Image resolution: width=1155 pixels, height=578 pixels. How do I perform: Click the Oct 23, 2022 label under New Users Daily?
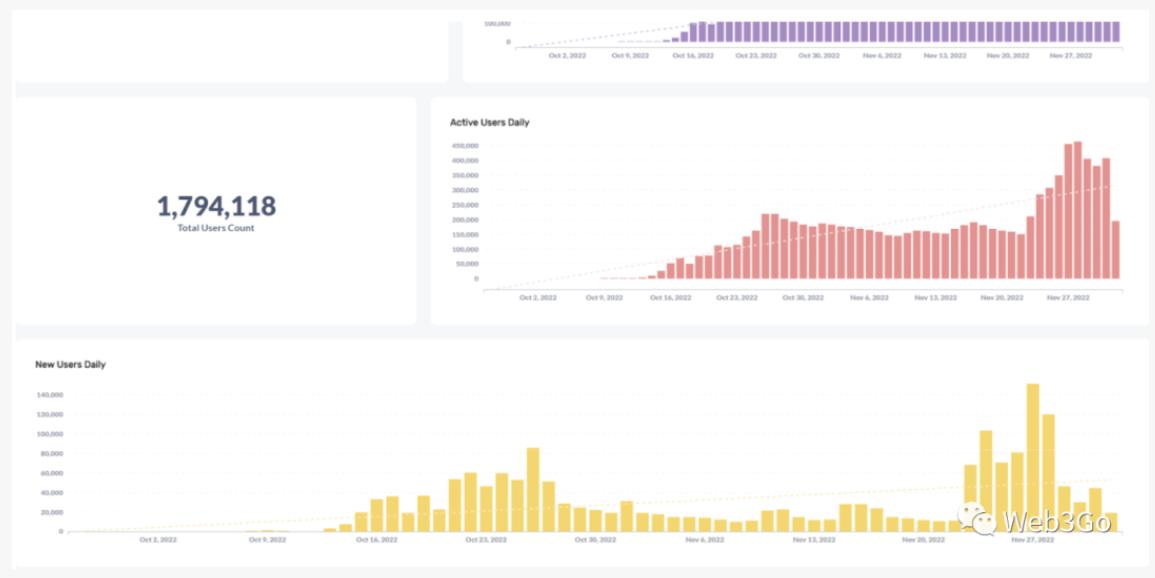click(485, 540)
